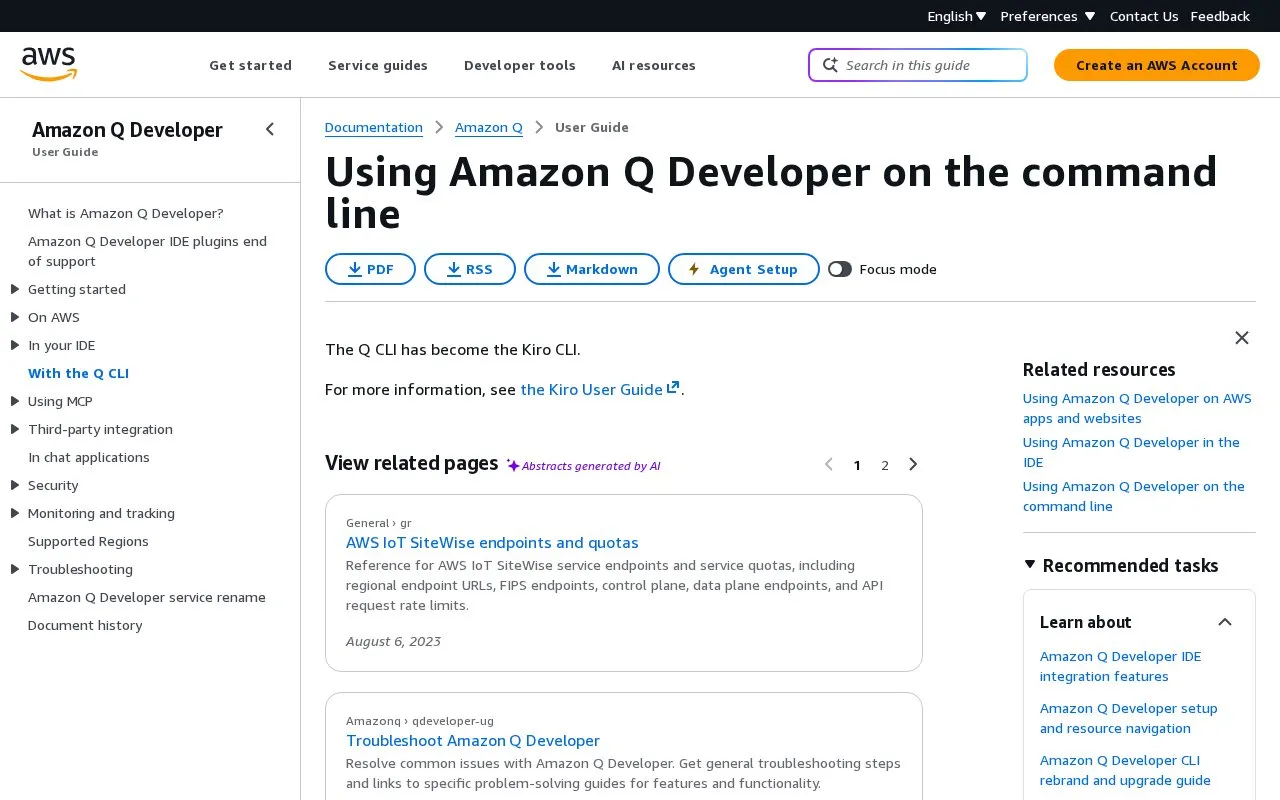Go to previous related pages arrow
Image resolution: width=1280 pixels, height=800 pixels.
(828, 464)
